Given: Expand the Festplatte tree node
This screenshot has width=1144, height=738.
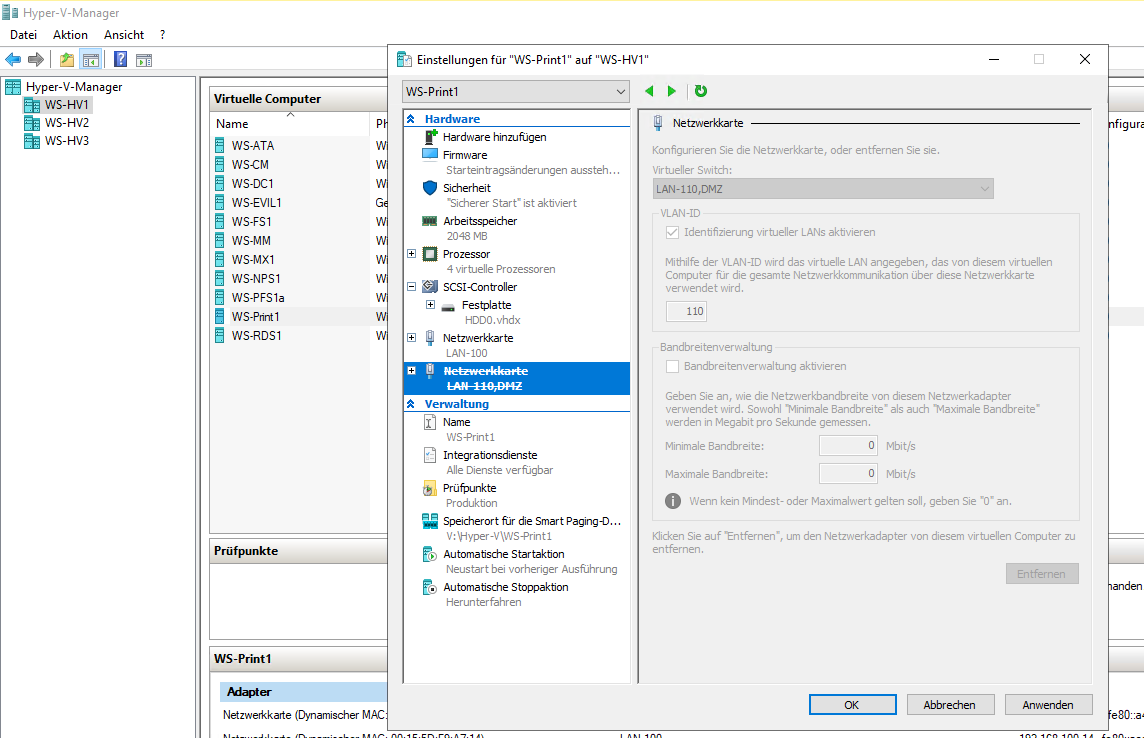Looking at the screenshot, I should tap(430, 305).
